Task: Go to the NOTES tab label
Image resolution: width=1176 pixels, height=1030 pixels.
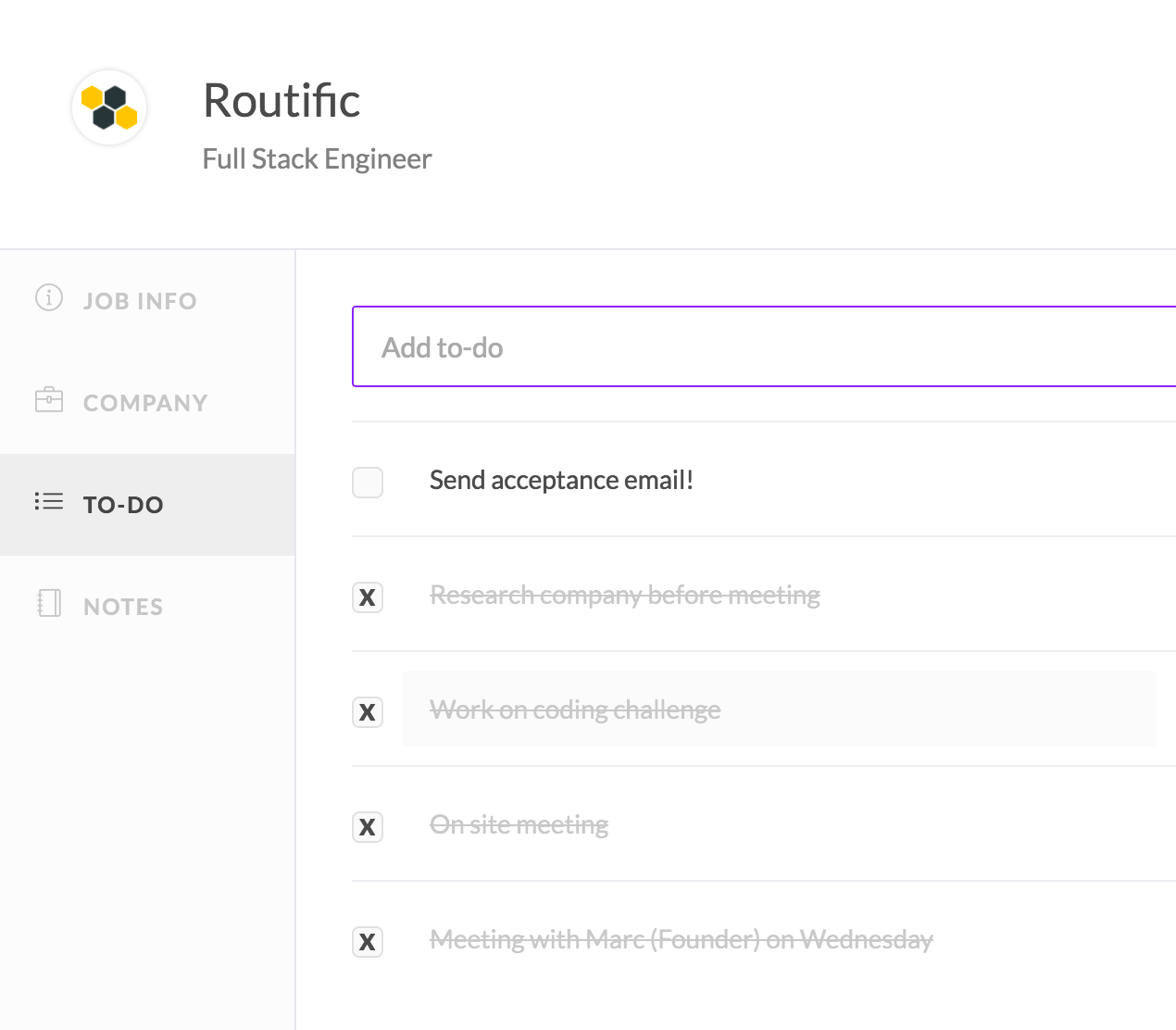Action: [123, 607]
